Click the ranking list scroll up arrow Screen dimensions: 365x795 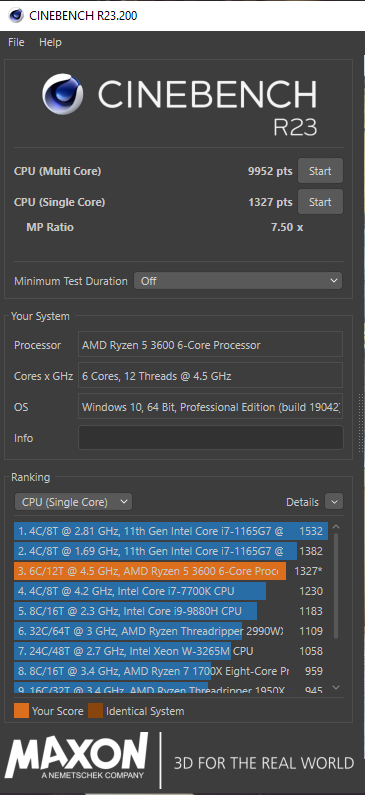click(x=336, y=527)
